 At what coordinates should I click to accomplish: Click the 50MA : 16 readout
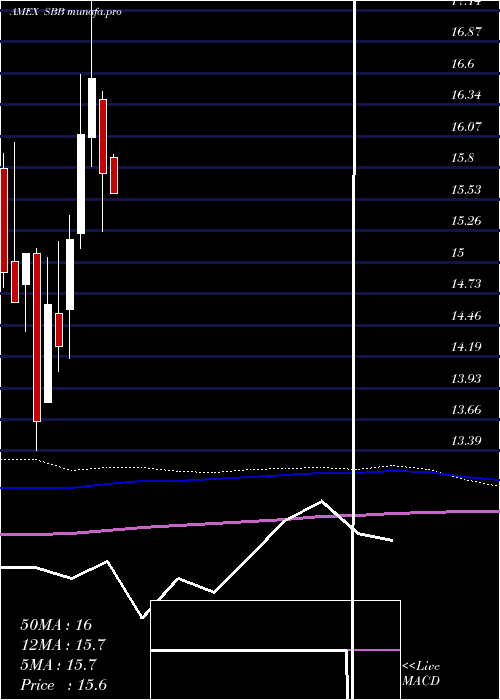[x=56, y=625]
